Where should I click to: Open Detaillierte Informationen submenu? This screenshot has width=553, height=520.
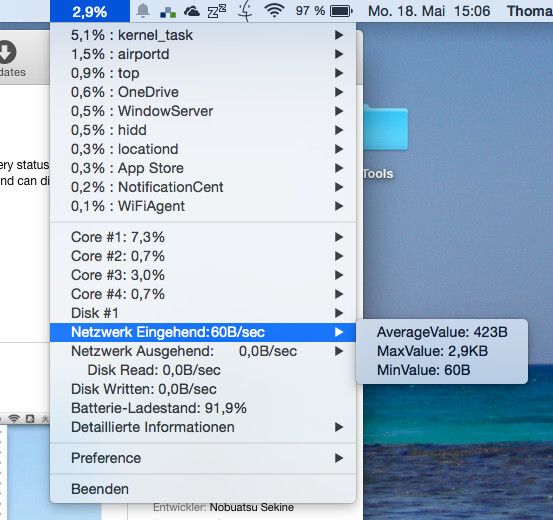point(203,428)
